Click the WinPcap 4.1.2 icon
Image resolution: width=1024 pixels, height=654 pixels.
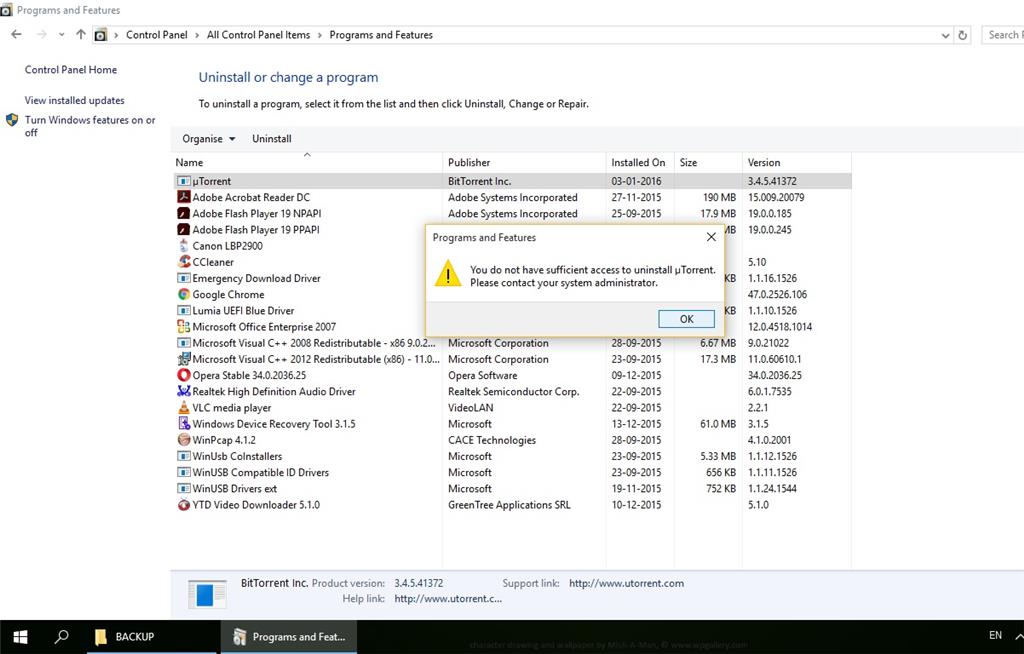click(184, 440)
